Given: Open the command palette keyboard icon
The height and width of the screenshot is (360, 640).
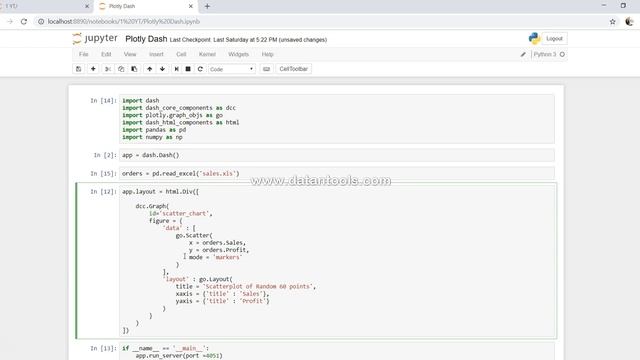Looking at the screenshot, I should (x=267, y=69).
